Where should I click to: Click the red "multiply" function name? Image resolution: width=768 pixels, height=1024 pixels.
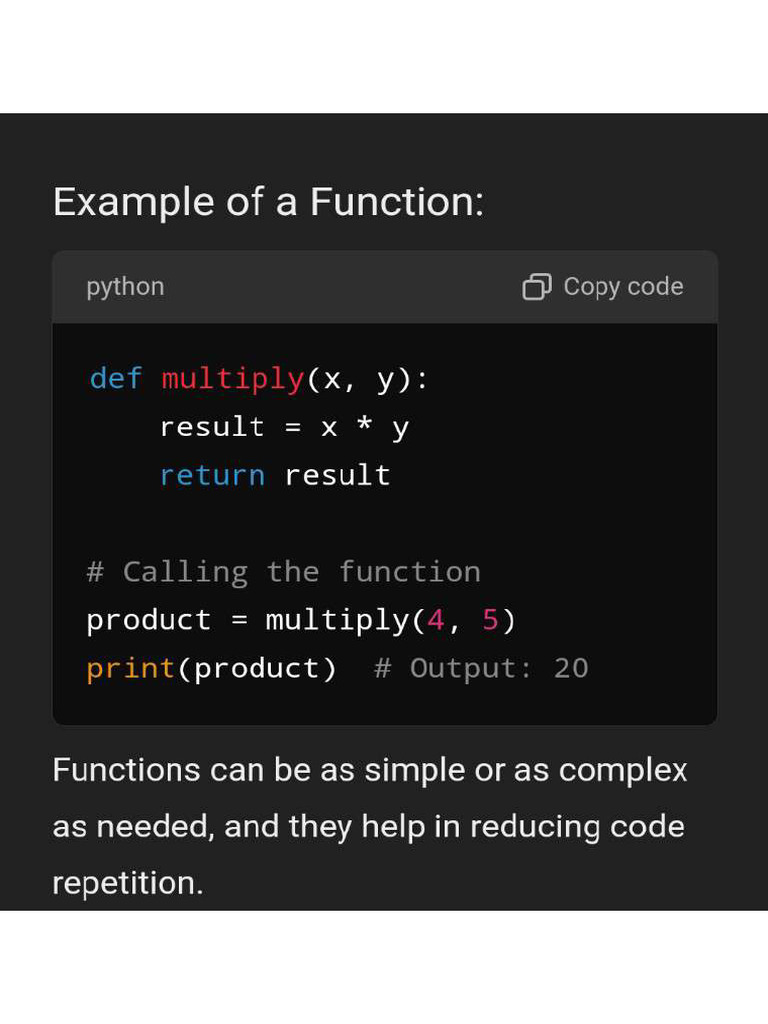(x=232, y=379)
